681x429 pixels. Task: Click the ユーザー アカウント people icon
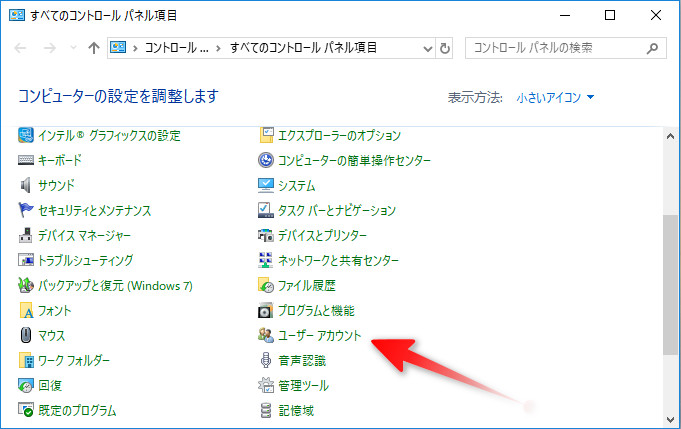(266, 335)
